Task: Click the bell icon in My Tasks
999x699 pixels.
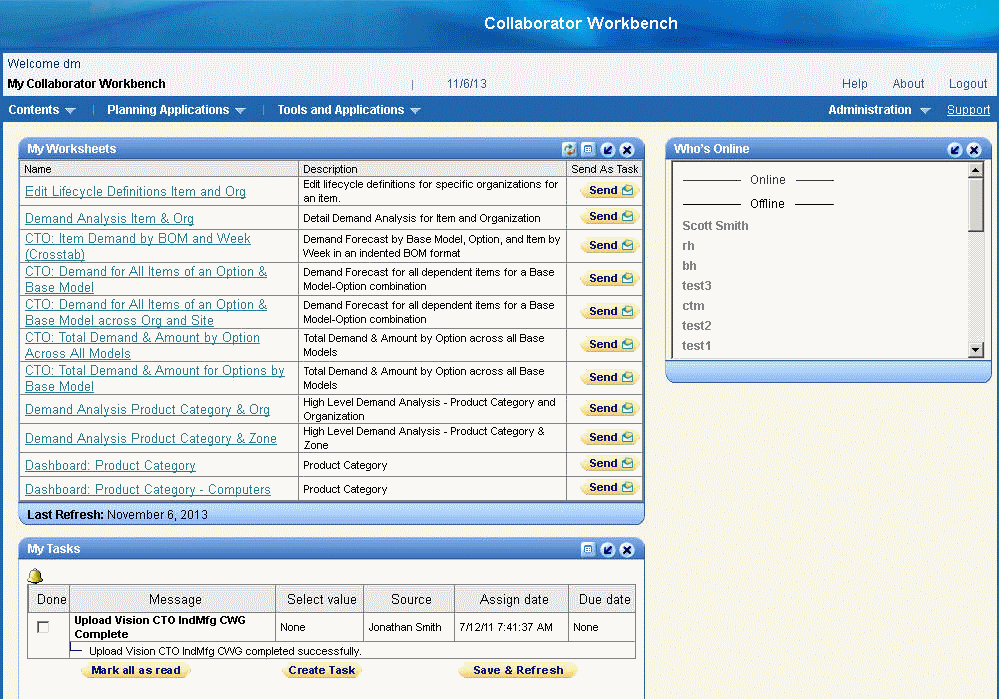Action: [x=35, y=576]
